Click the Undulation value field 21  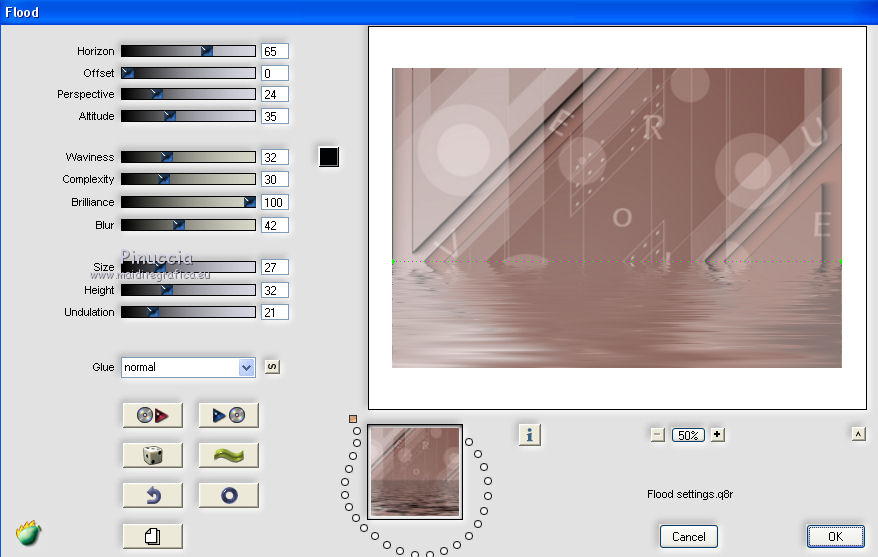pos(275,312)
